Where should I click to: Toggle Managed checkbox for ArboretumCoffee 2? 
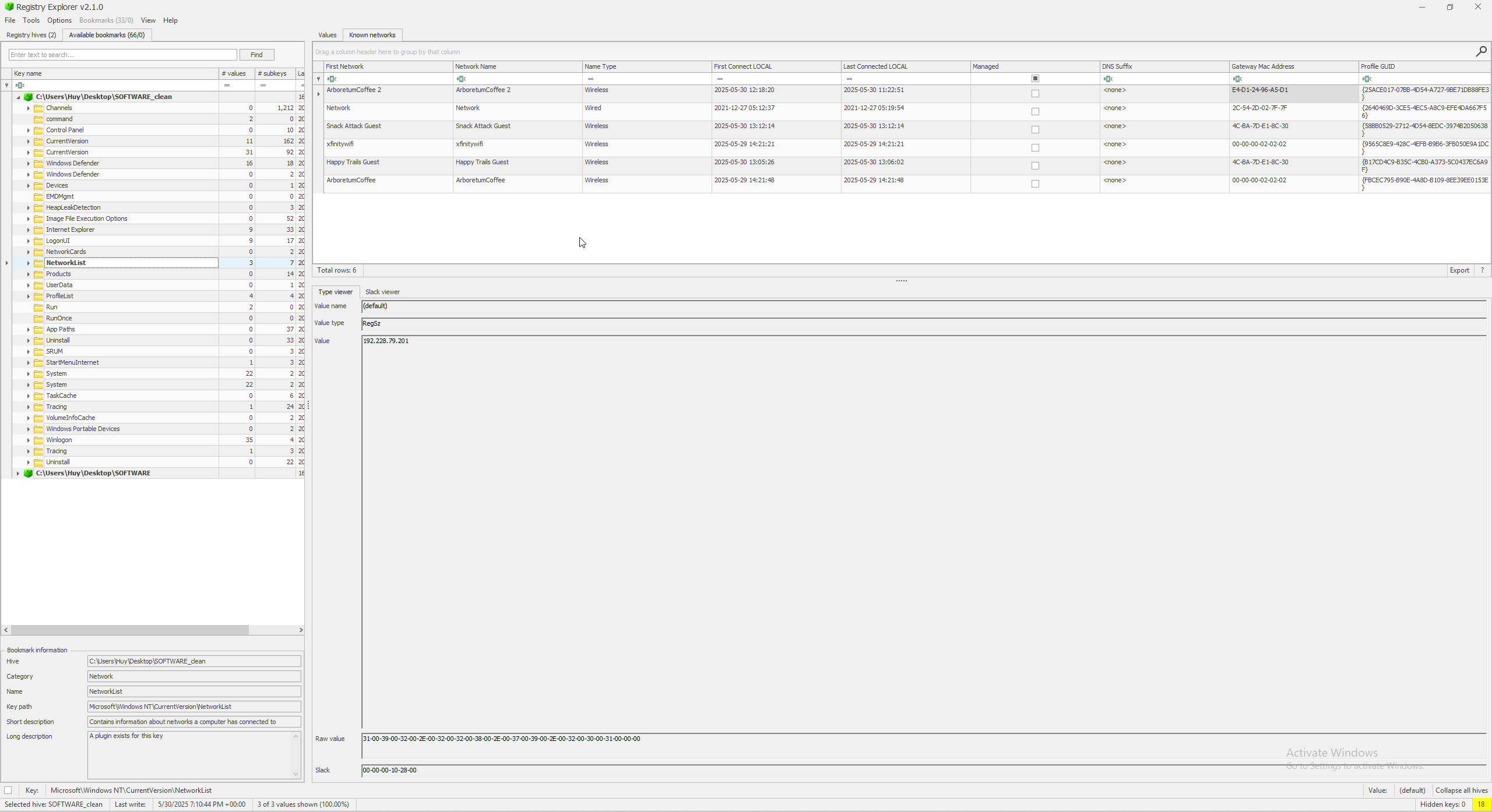pyautogui.click(x=1035, y=93)
